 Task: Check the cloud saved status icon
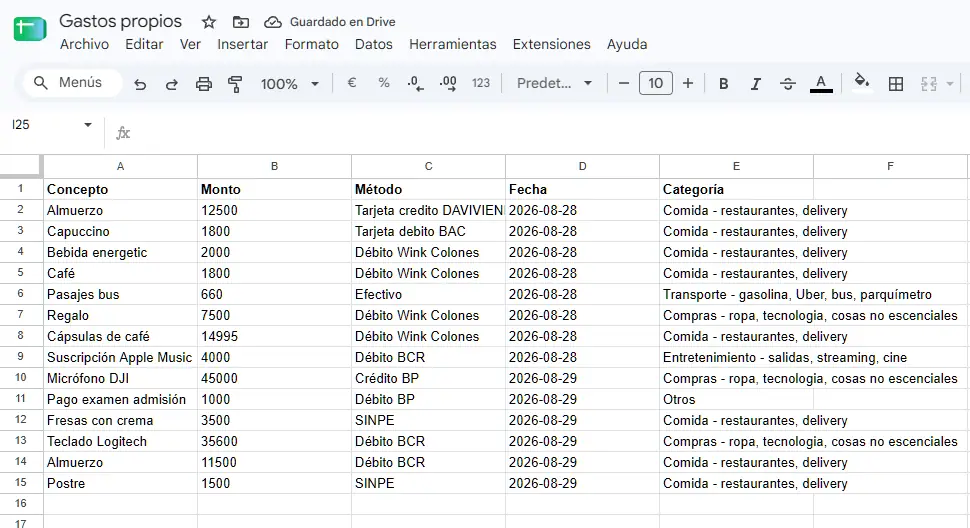(273, 22)
